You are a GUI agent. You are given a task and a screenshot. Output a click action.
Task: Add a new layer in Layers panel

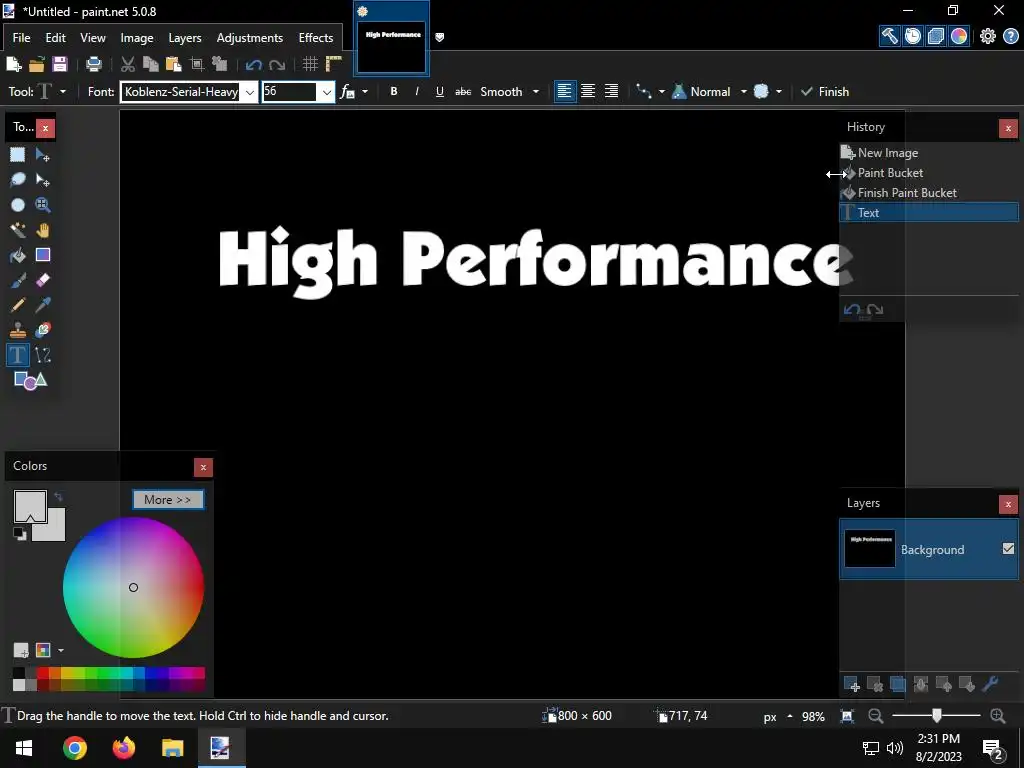click(x=852, y=684)
